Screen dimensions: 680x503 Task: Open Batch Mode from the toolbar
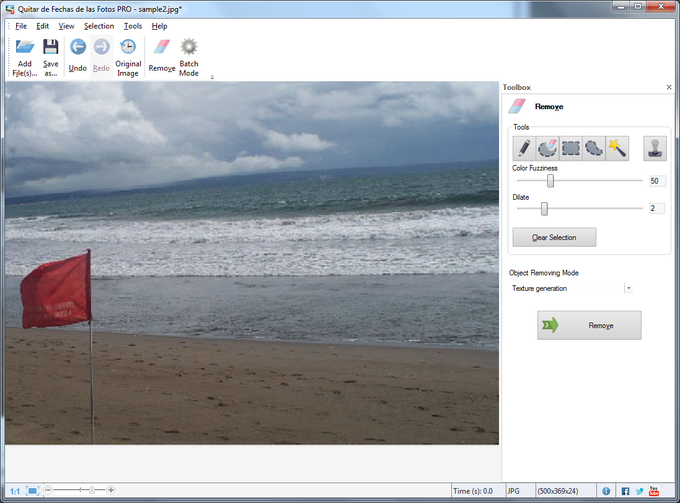click(x=188, y=47)
